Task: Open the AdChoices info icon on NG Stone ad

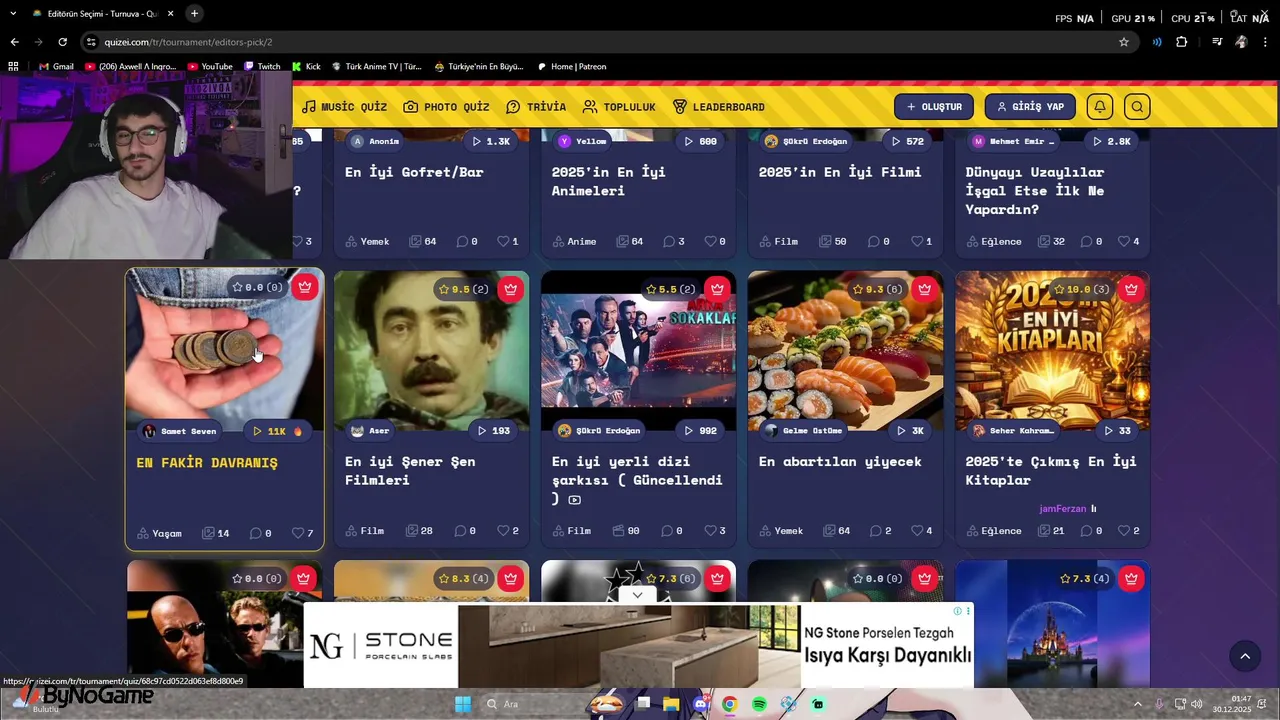Action: (957, 611)
